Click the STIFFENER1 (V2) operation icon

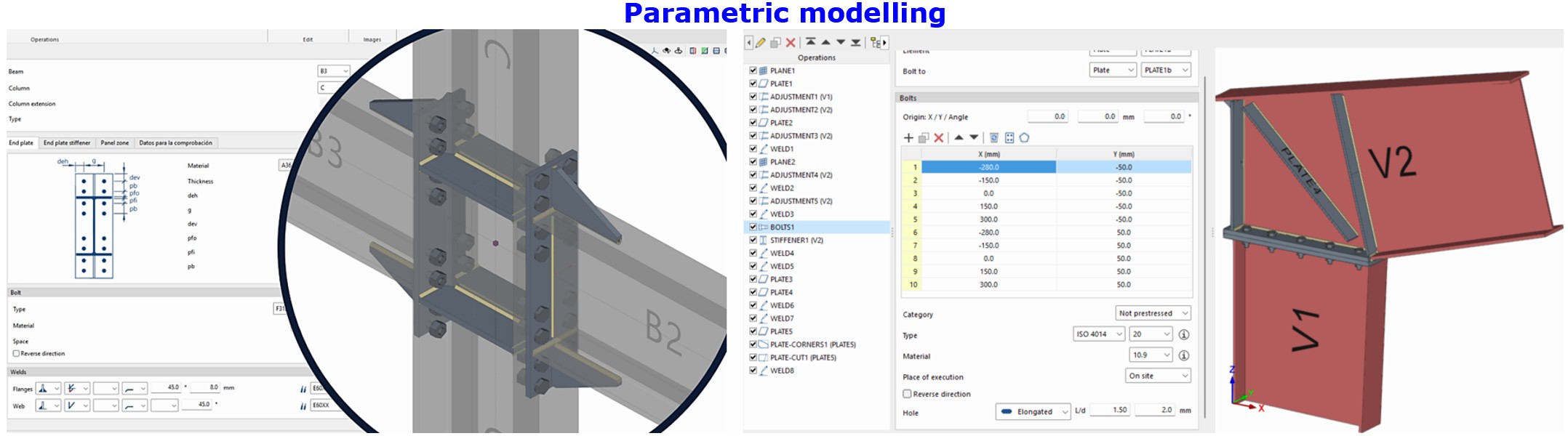764,241
